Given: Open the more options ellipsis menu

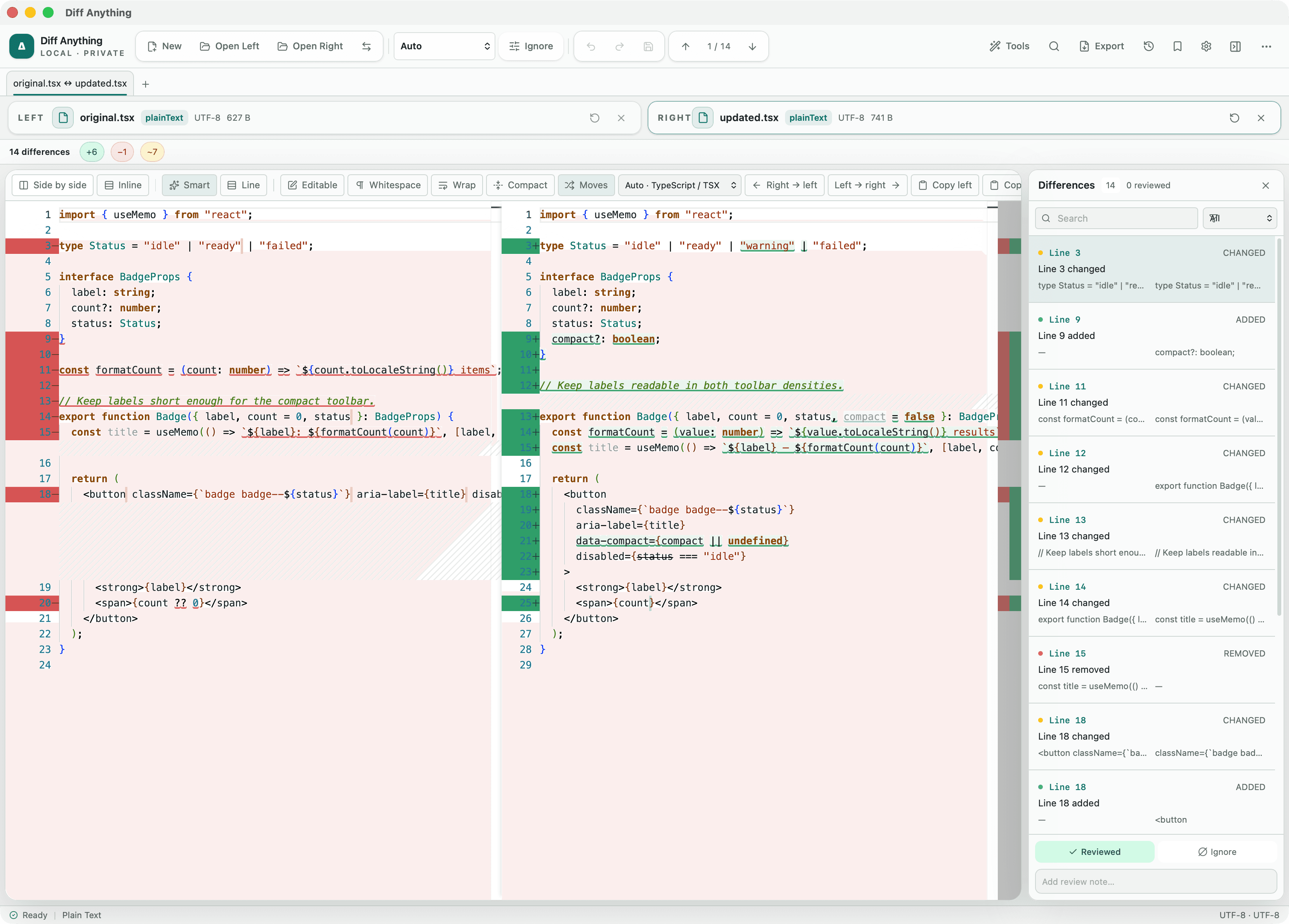Looking at the screenshot, I should pyautogui.click(x=1266, y=47).
